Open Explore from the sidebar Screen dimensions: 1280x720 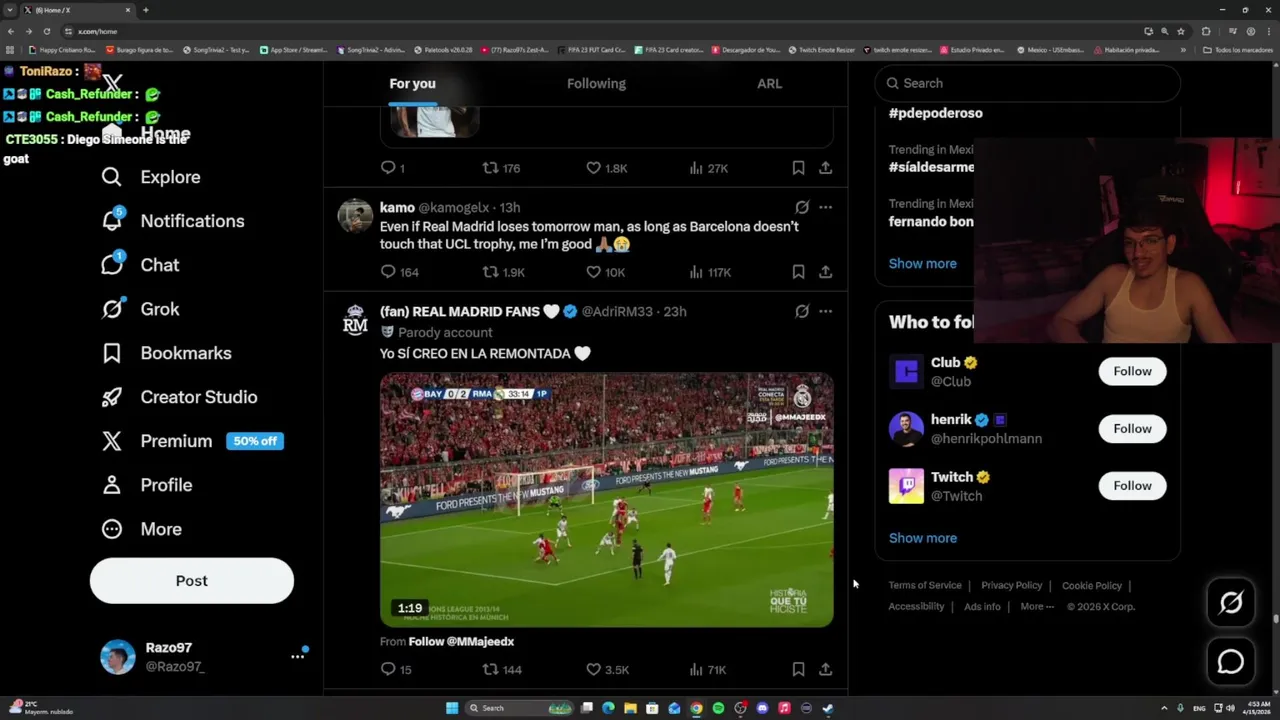pyautogui.click(x=151, y=177)
